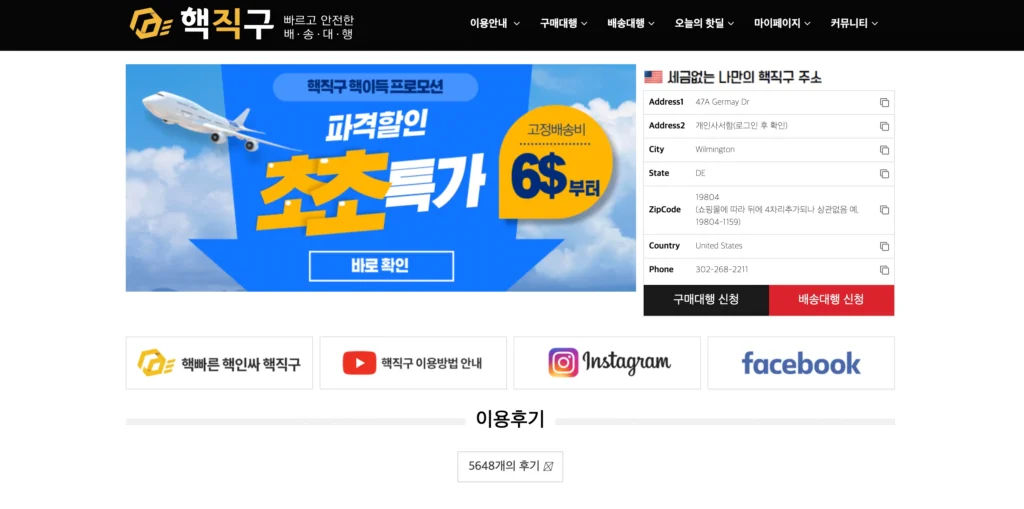Copy the Address2 value
The height and width of the screenshot is (509, 1024).
coord(884,126)
